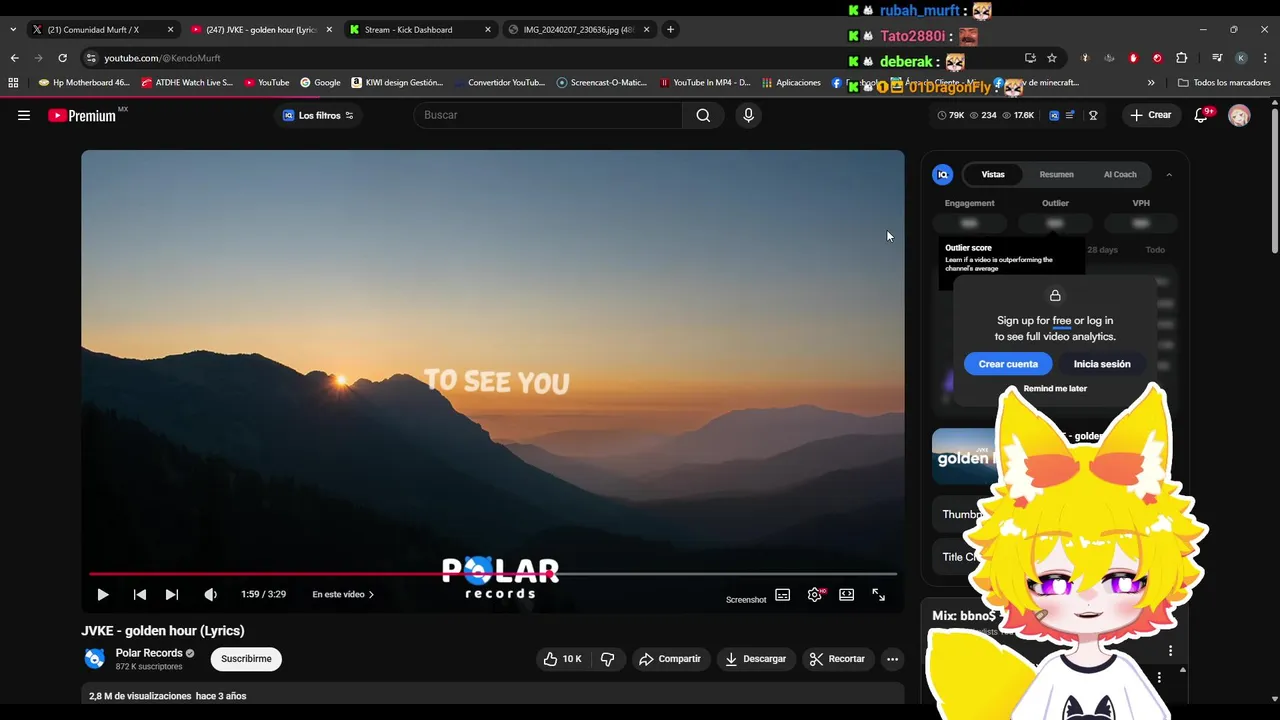
Task: Open Polar Records channel name link
Action: [149, 653]
